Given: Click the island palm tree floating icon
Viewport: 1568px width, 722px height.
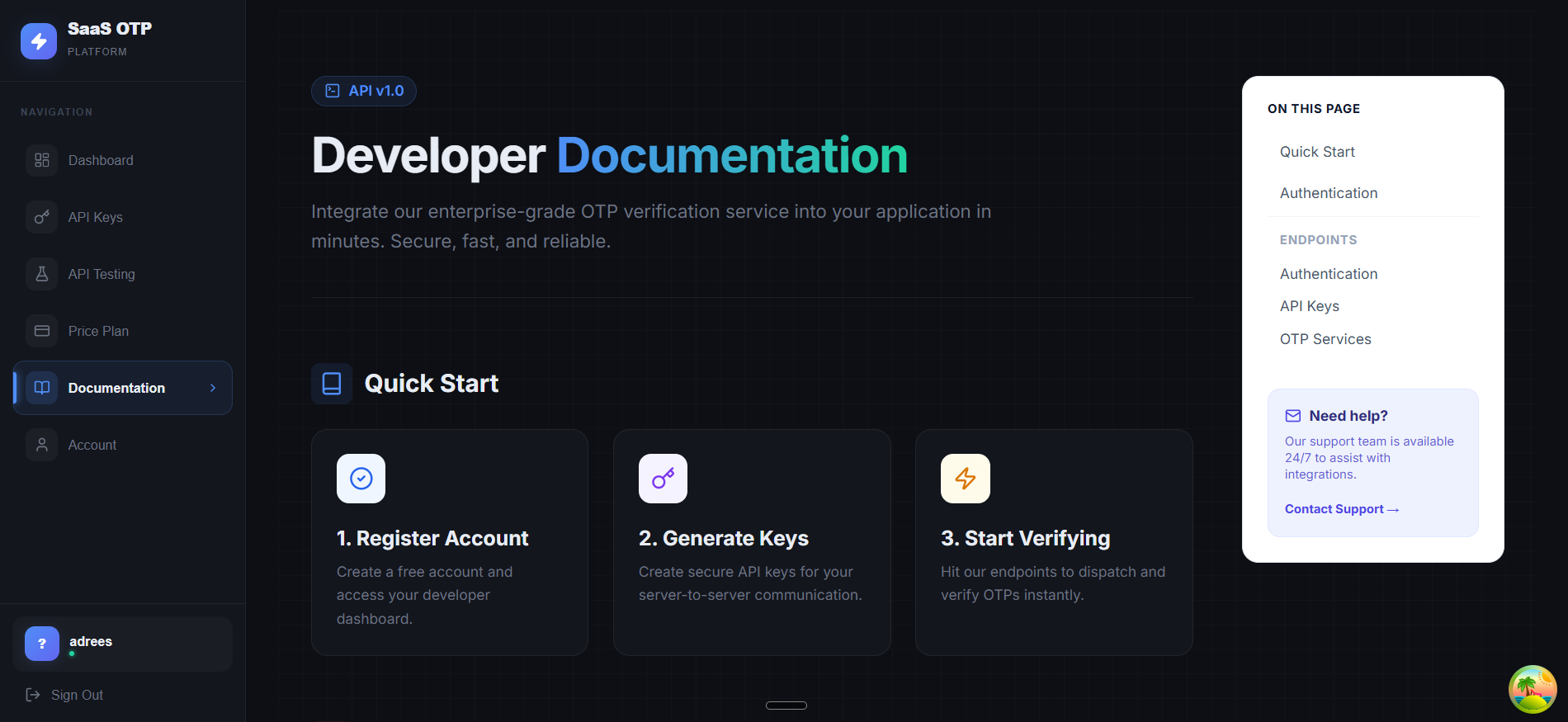Looking at the screenshot, I should pyautogui.click(x=1533, y=689).
